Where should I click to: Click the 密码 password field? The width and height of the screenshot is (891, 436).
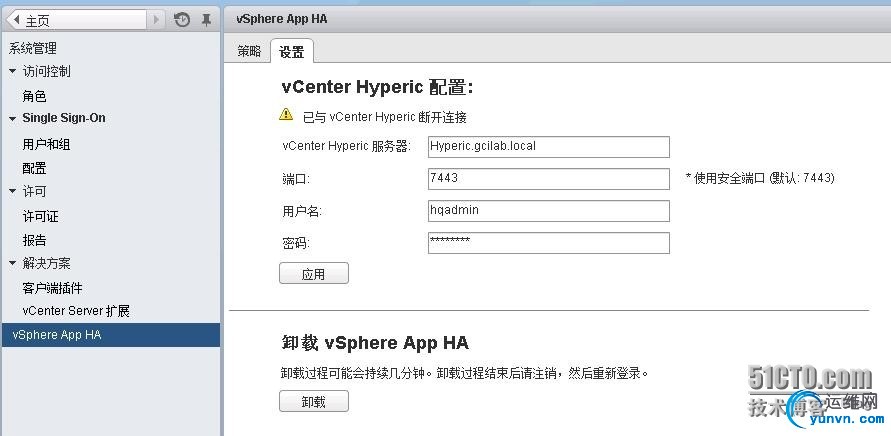pyautogui.click(x=548, y=243)
